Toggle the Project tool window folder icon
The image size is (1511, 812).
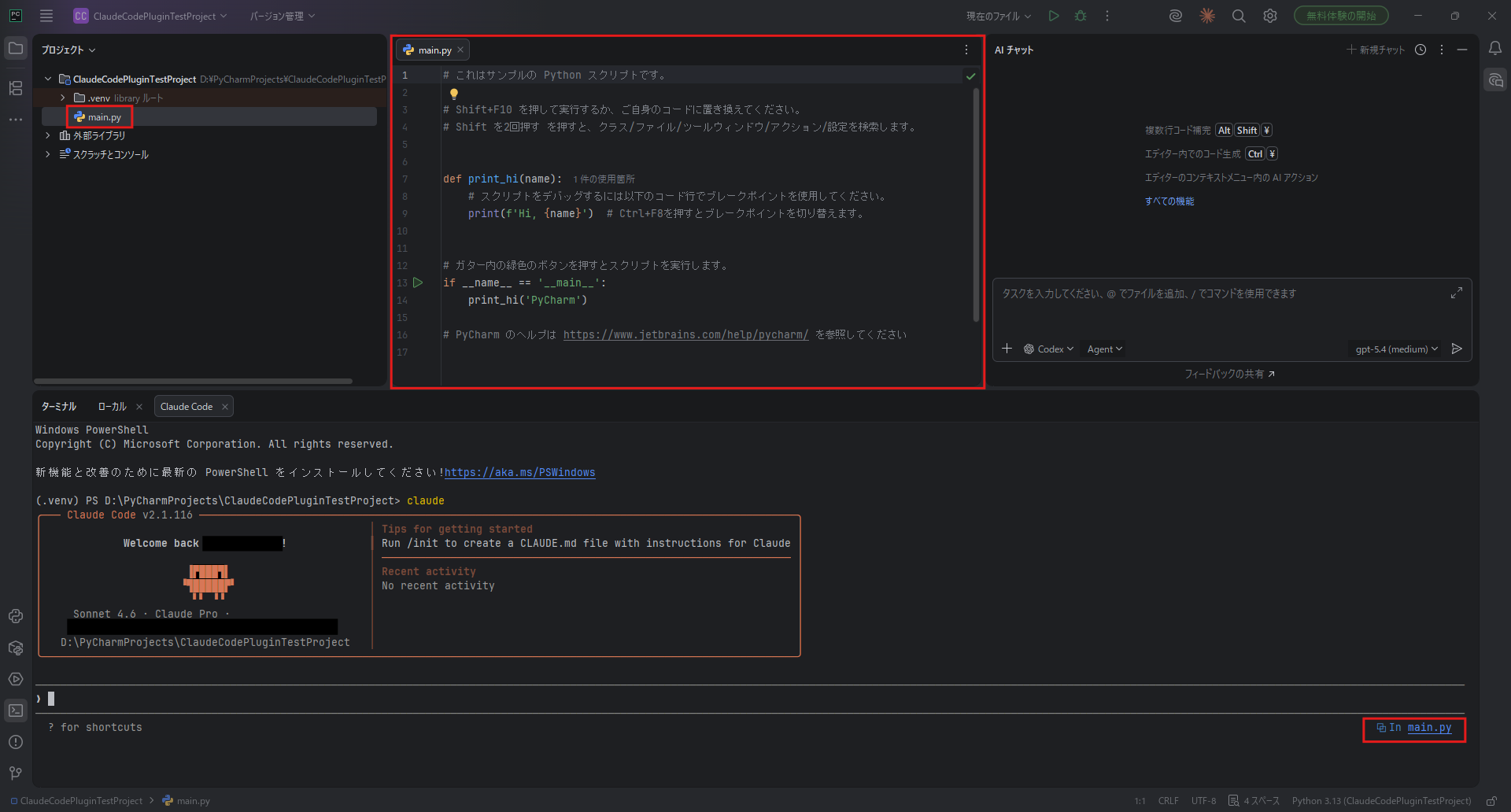pos(16,49)
